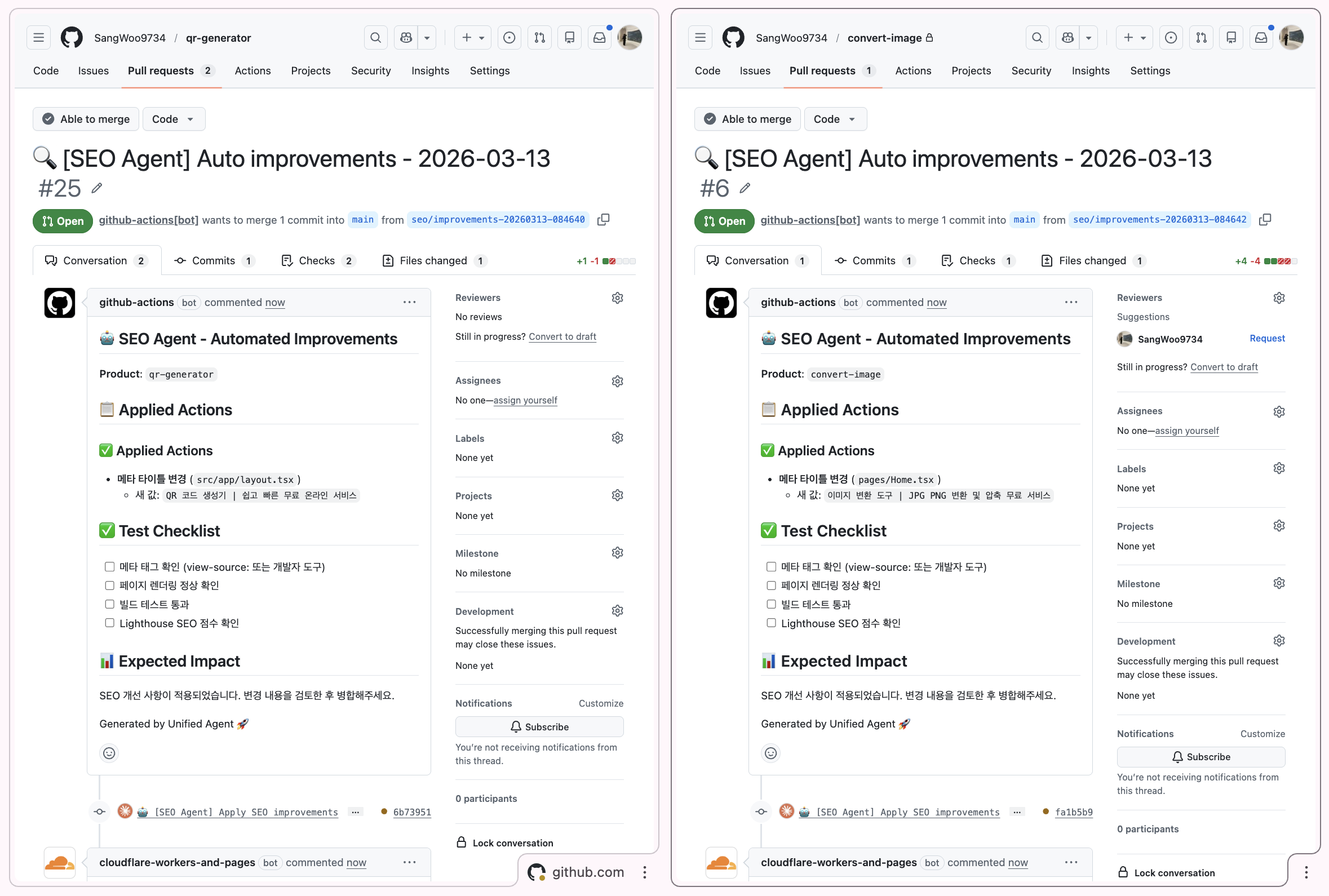The height and width of the screenshot is (896, 1329).
Task: Open comment options menu on convert-image comment
Action: (x=1071, y=302)
